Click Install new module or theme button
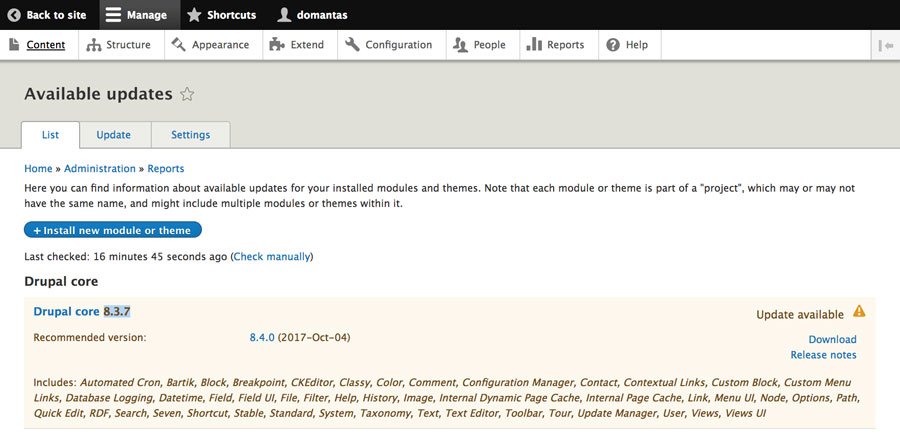This screenshot has width=900, height=437. click(x=112, y=230)
